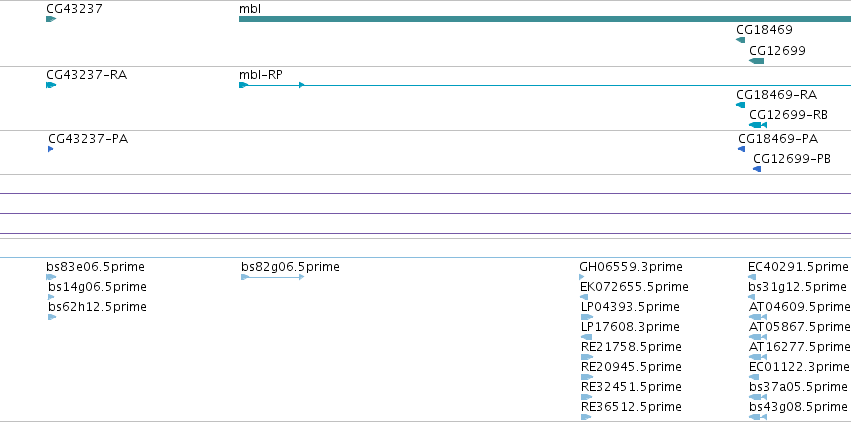Select EST label bs82g06.5prime
Image resolution: width=851 pixels, height=422 pixels.
click(290, 267)
